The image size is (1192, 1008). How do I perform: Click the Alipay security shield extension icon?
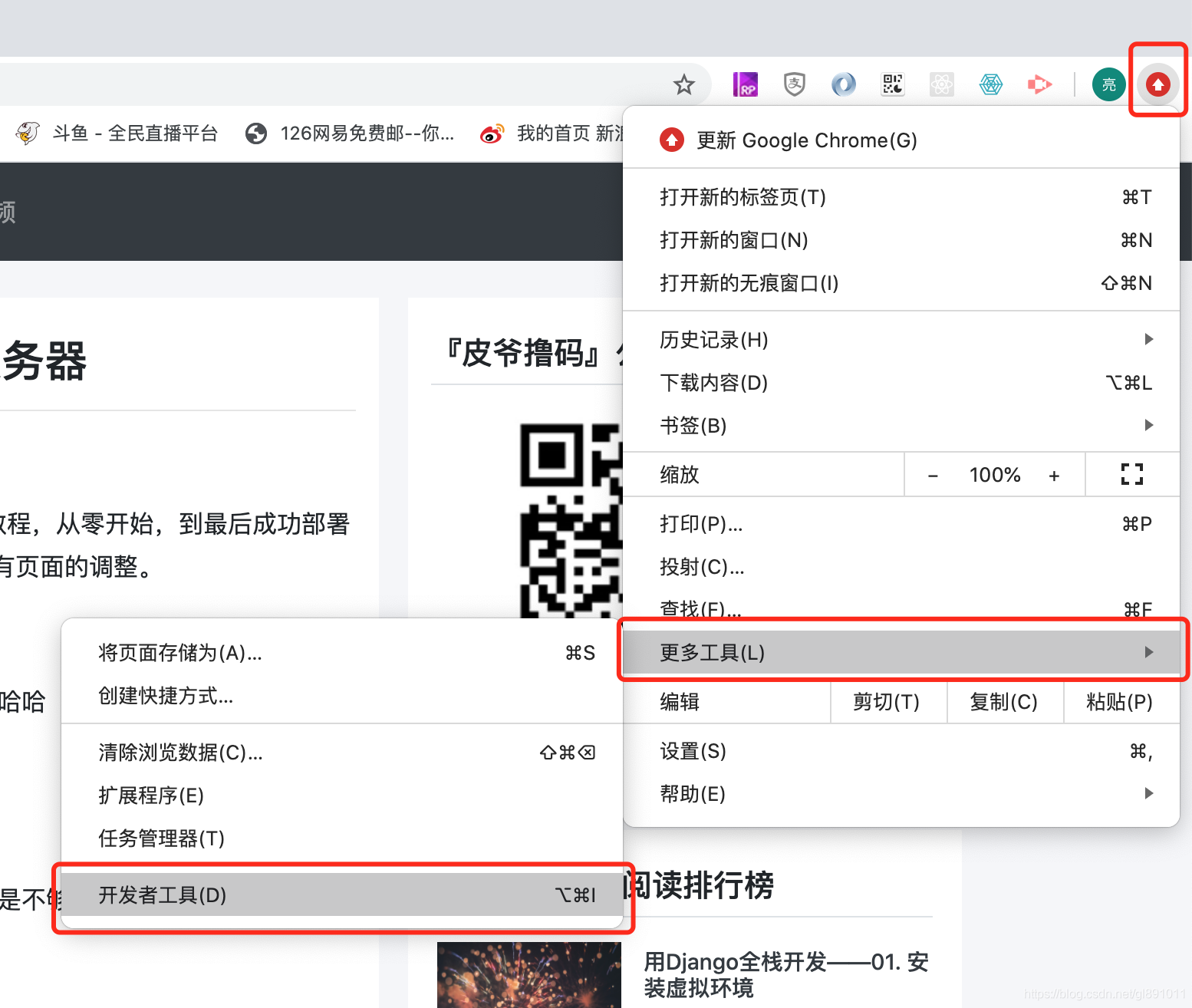(x=794, y=84)
